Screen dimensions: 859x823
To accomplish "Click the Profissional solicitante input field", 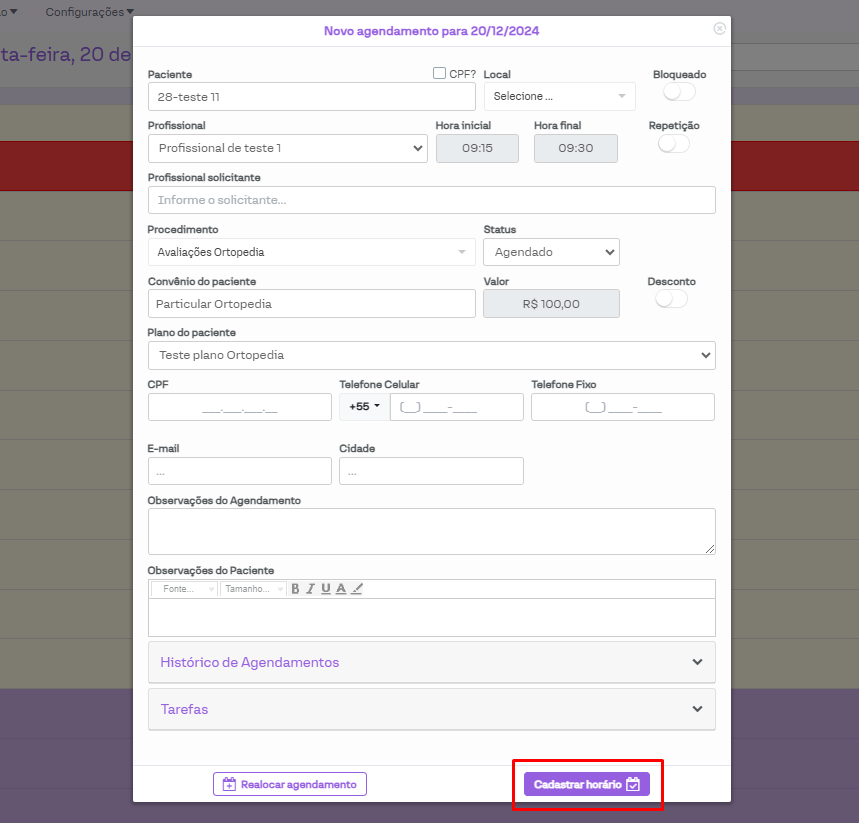I will pyautogui.click(x=431, y=200).
